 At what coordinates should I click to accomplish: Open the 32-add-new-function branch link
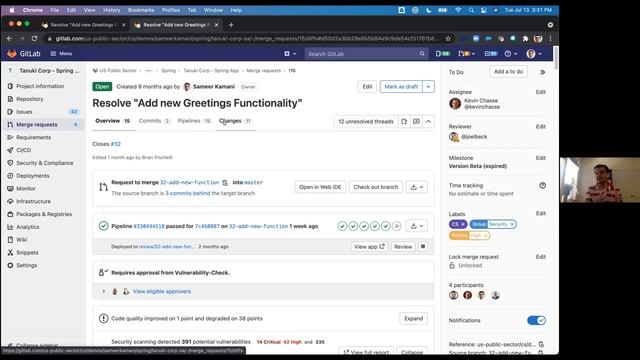point(189,182)
